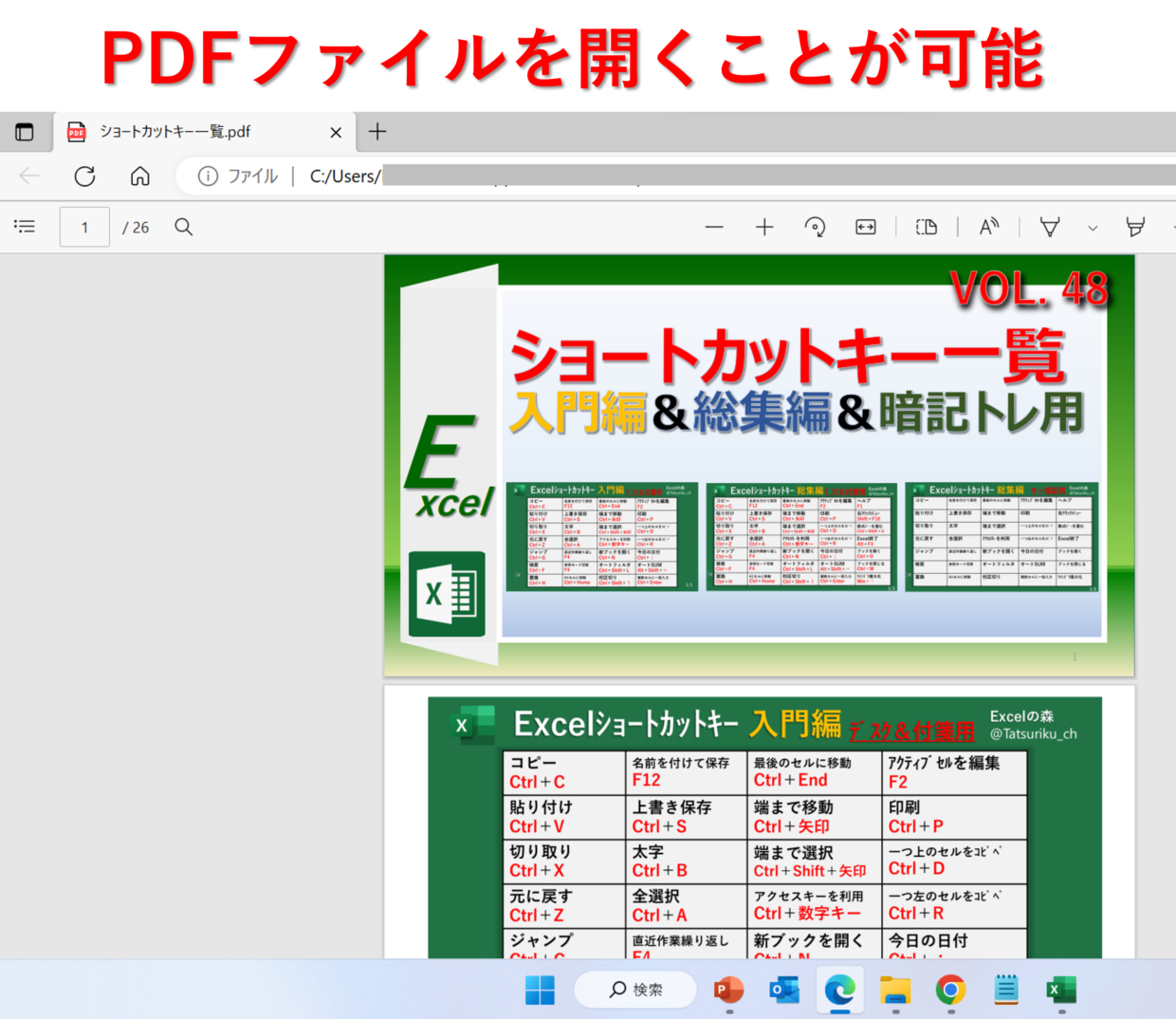1176x1019 pixels.
Task: Click the "Ctrl+P" shortcut text
Action: [916, 826]
